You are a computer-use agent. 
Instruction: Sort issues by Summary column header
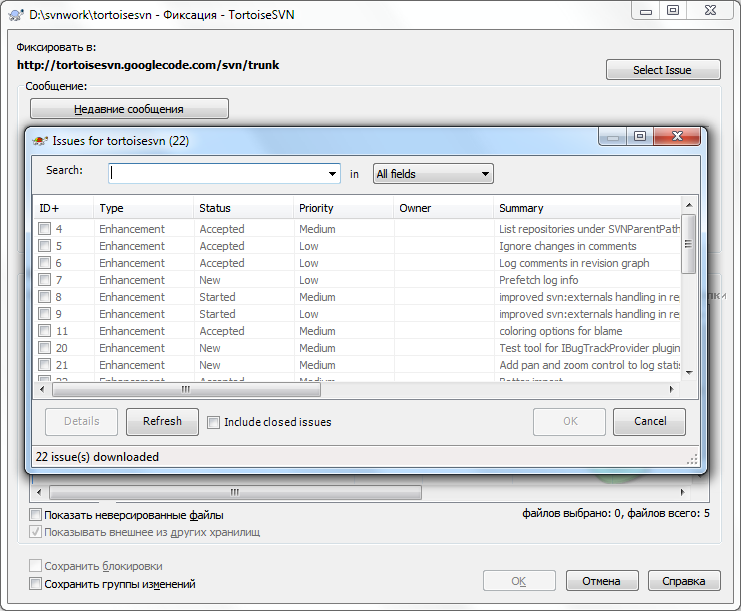click(x=587, y=208)
